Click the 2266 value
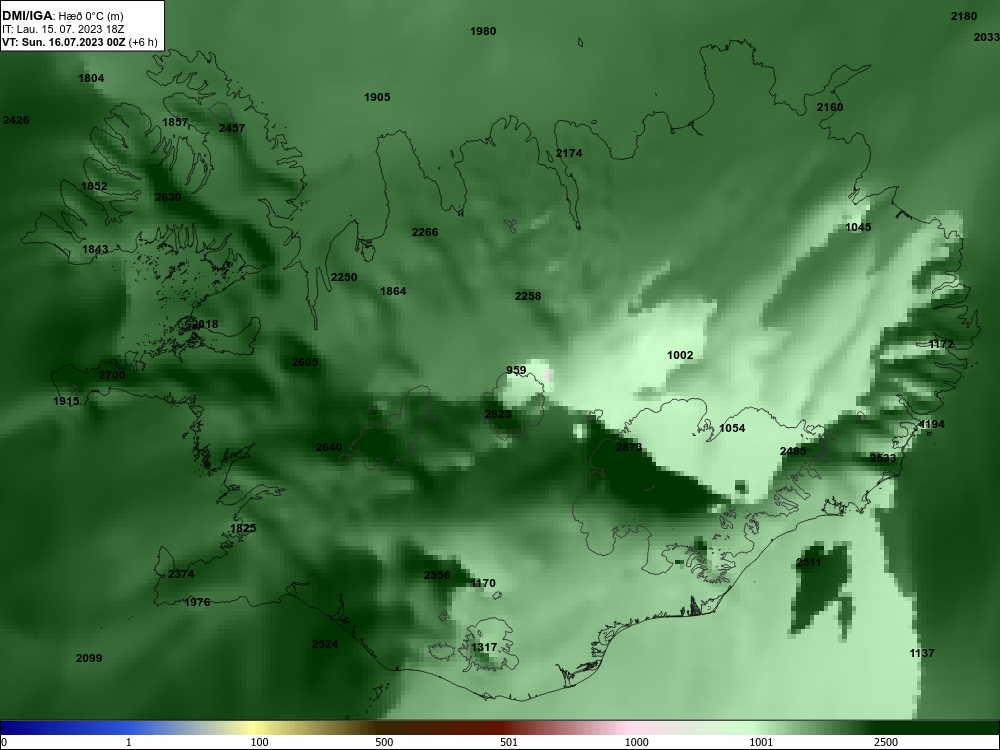This screenshot has height=750, width=1000. [x=425, y=233]
